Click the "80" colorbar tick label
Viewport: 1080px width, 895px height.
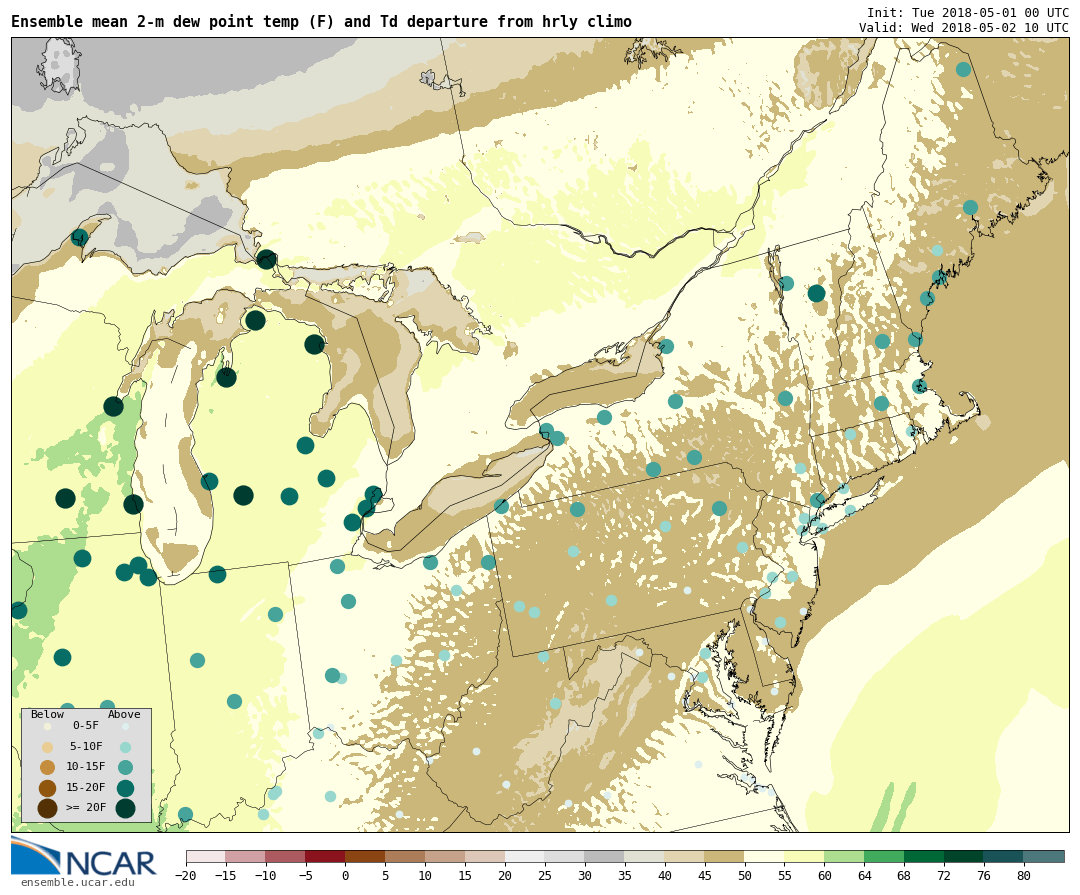point(1023,876)
